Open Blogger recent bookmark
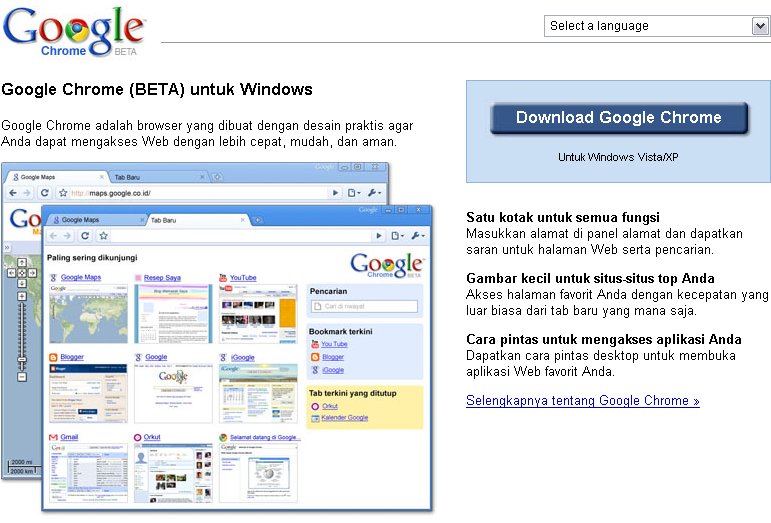 click(x=333, y=357)
